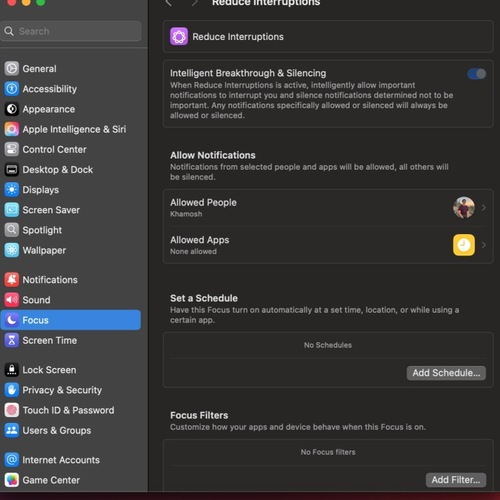
Task: Toggle Intelligent Breakthrough & Silencing switch
Action: (x=476, y=74)
